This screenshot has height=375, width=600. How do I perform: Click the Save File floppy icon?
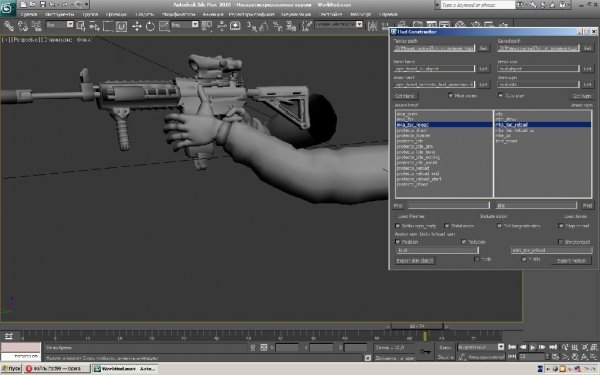pyautogui.click(x=42, y=5)
